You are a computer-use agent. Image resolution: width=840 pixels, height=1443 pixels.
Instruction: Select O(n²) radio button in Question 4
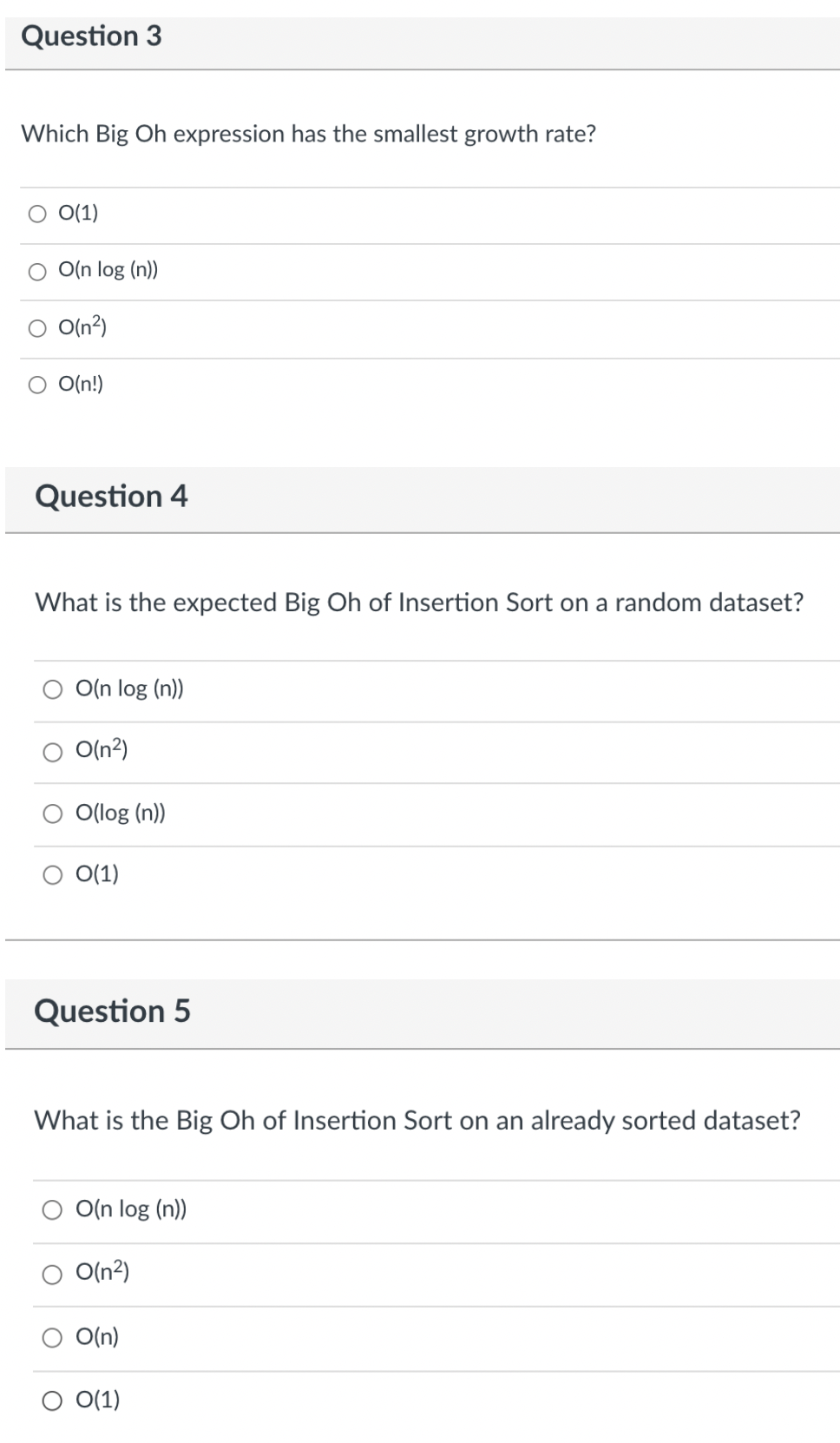click(x=53, y=751)
